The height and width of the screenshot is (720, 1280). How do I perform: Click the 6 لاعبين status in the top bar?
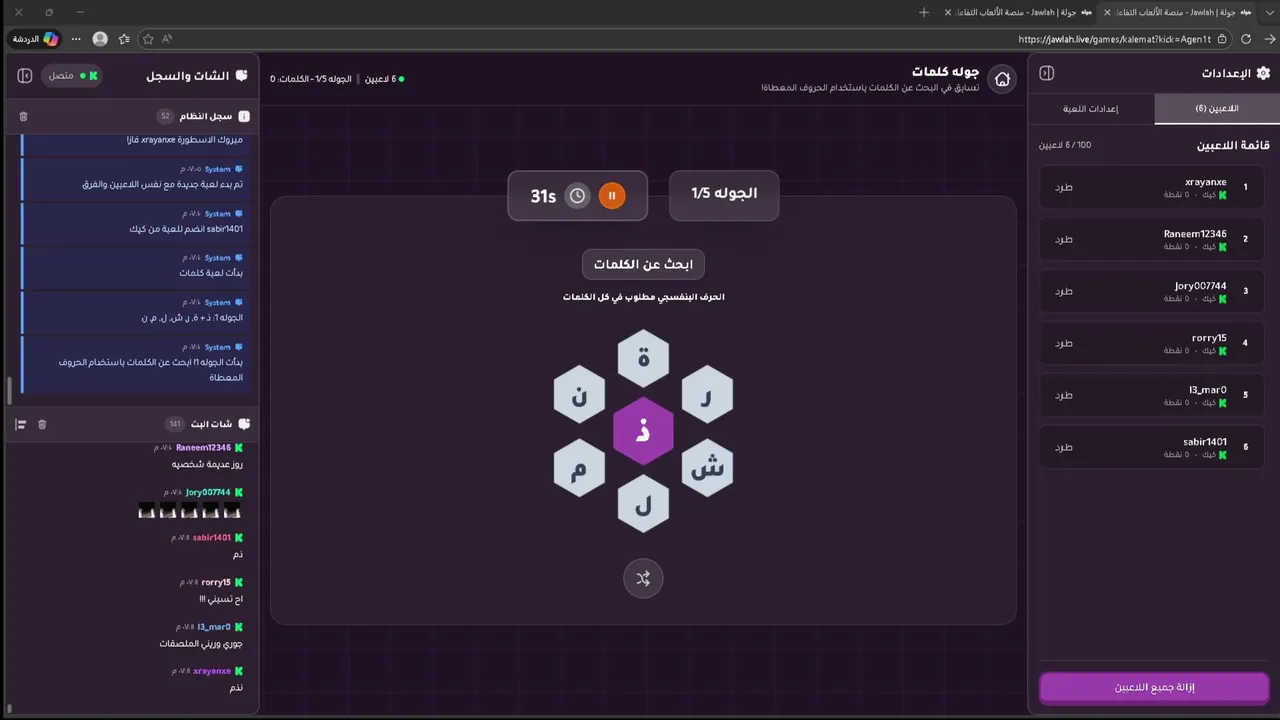pos(385,79)
